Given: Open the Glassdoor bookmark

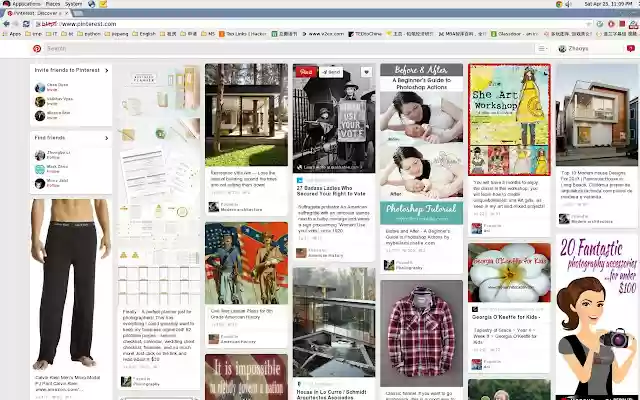Looking at the screenshot, I should coord(515,34).
